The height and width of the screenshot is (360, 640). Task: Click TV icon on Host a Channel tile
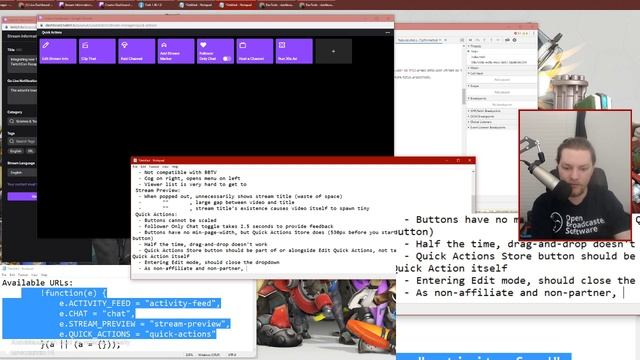[x=242, y=45]
